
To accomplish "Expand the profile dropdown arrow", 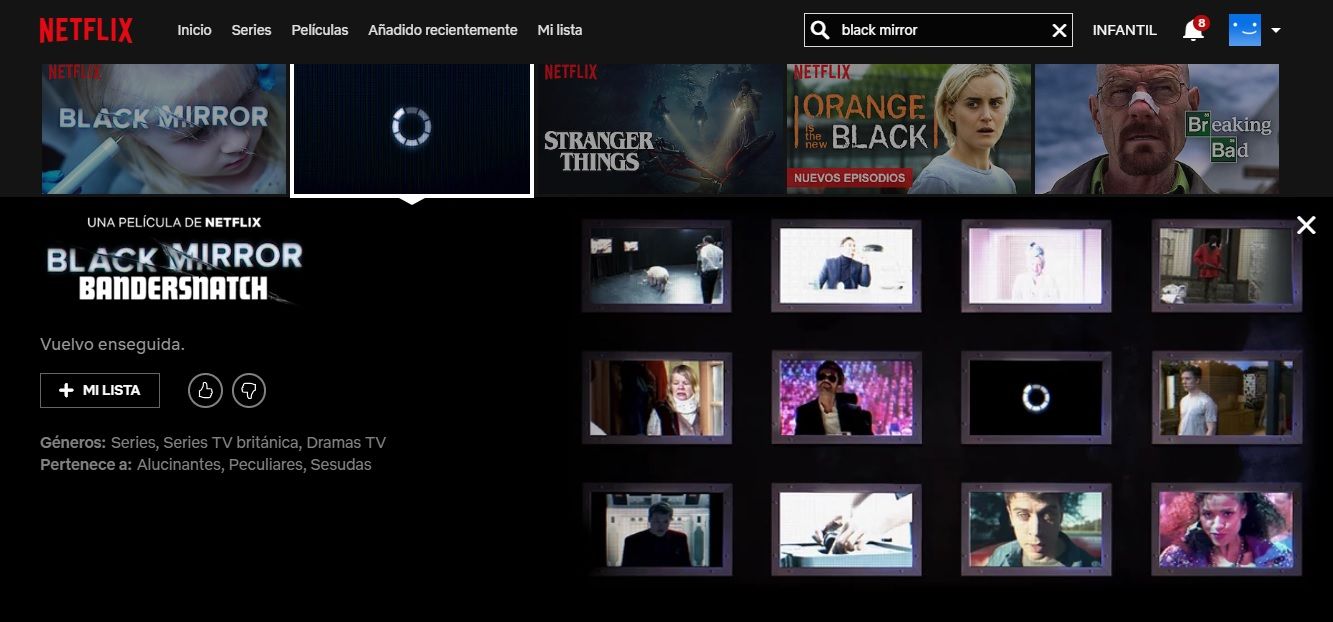I will 1276,31.
